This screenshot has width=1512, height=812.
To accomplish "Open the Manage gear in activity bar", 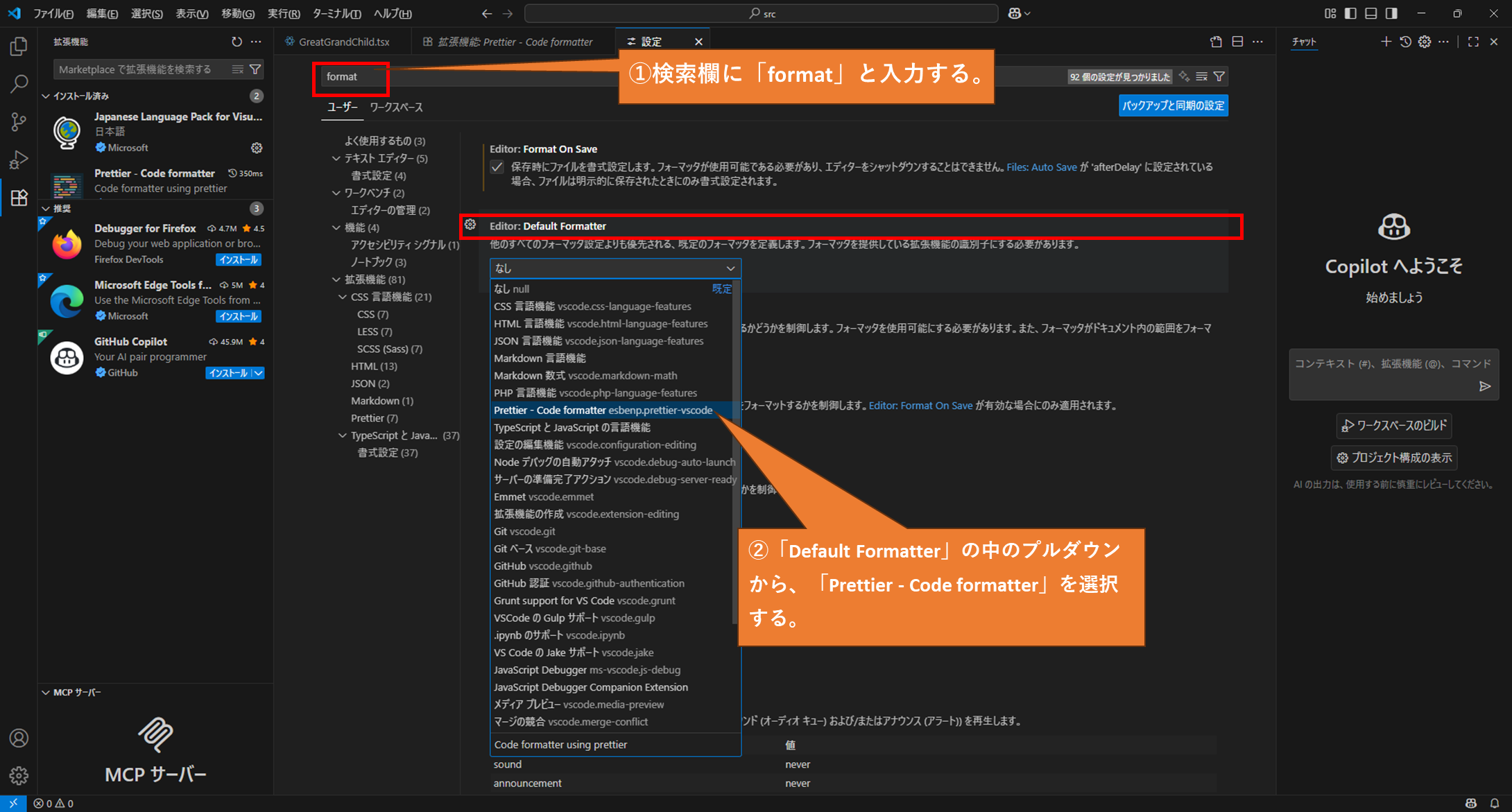I will click(x=19, y=775).
